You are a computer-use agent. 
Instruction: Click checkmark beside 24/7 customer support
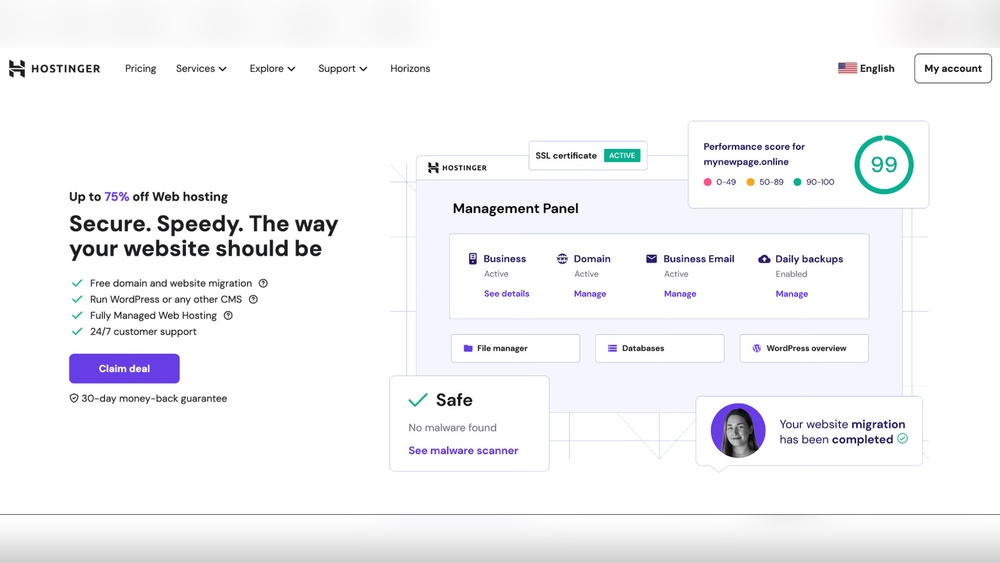pos(77,332)
